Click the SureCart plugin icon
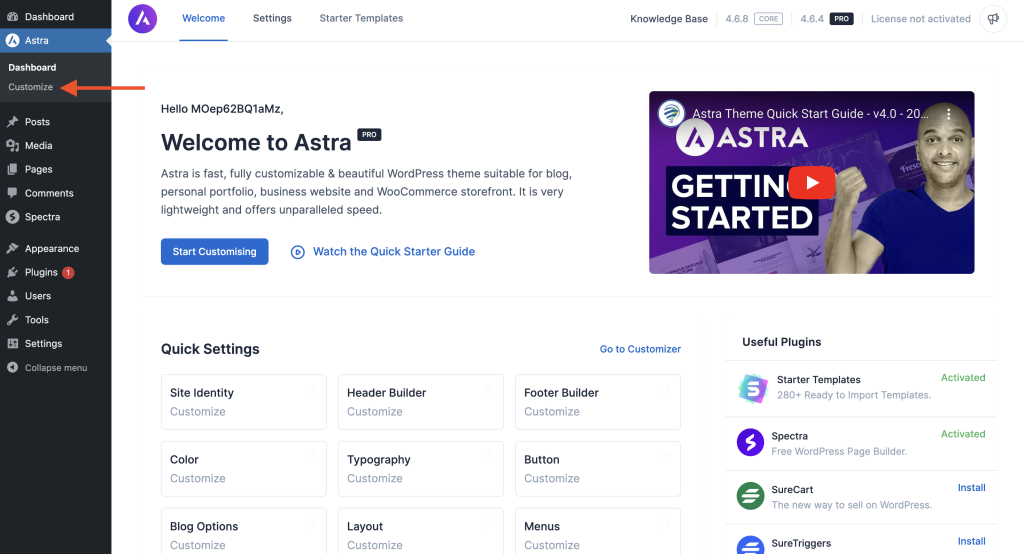The height and width of the screenshot is (554, 1024). pyautogui.click(x=750, y=496)
